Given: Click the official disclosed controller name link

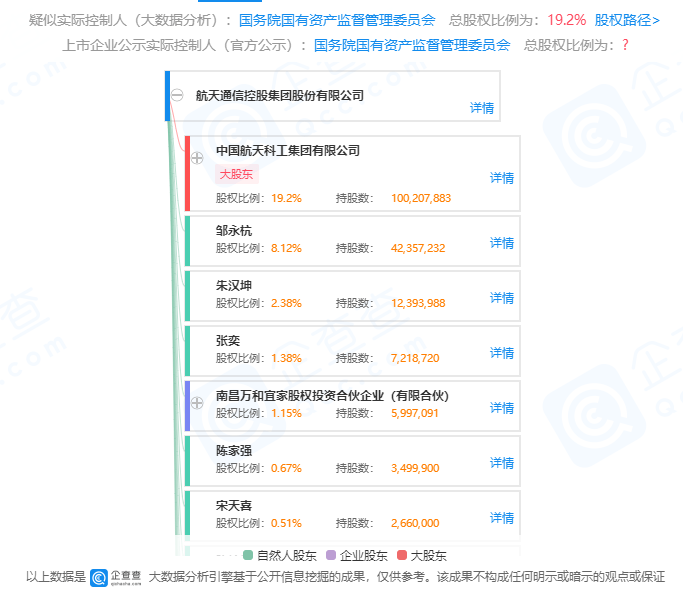Looking at the screenshot, I should [x=412, y=45].
